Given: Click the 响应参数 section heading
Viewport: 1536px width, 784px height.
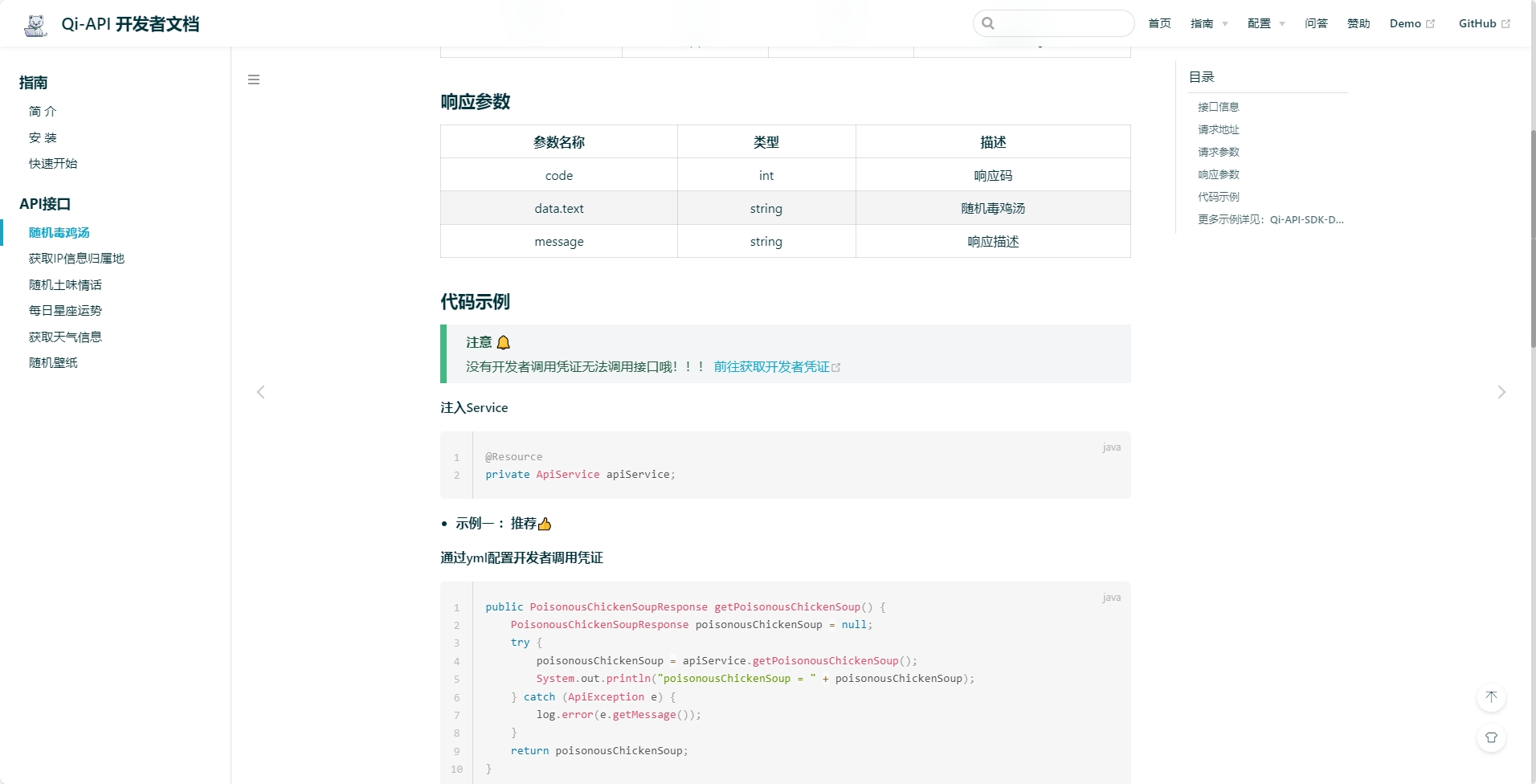Looking at the screenshot, I should coord(476,102).
